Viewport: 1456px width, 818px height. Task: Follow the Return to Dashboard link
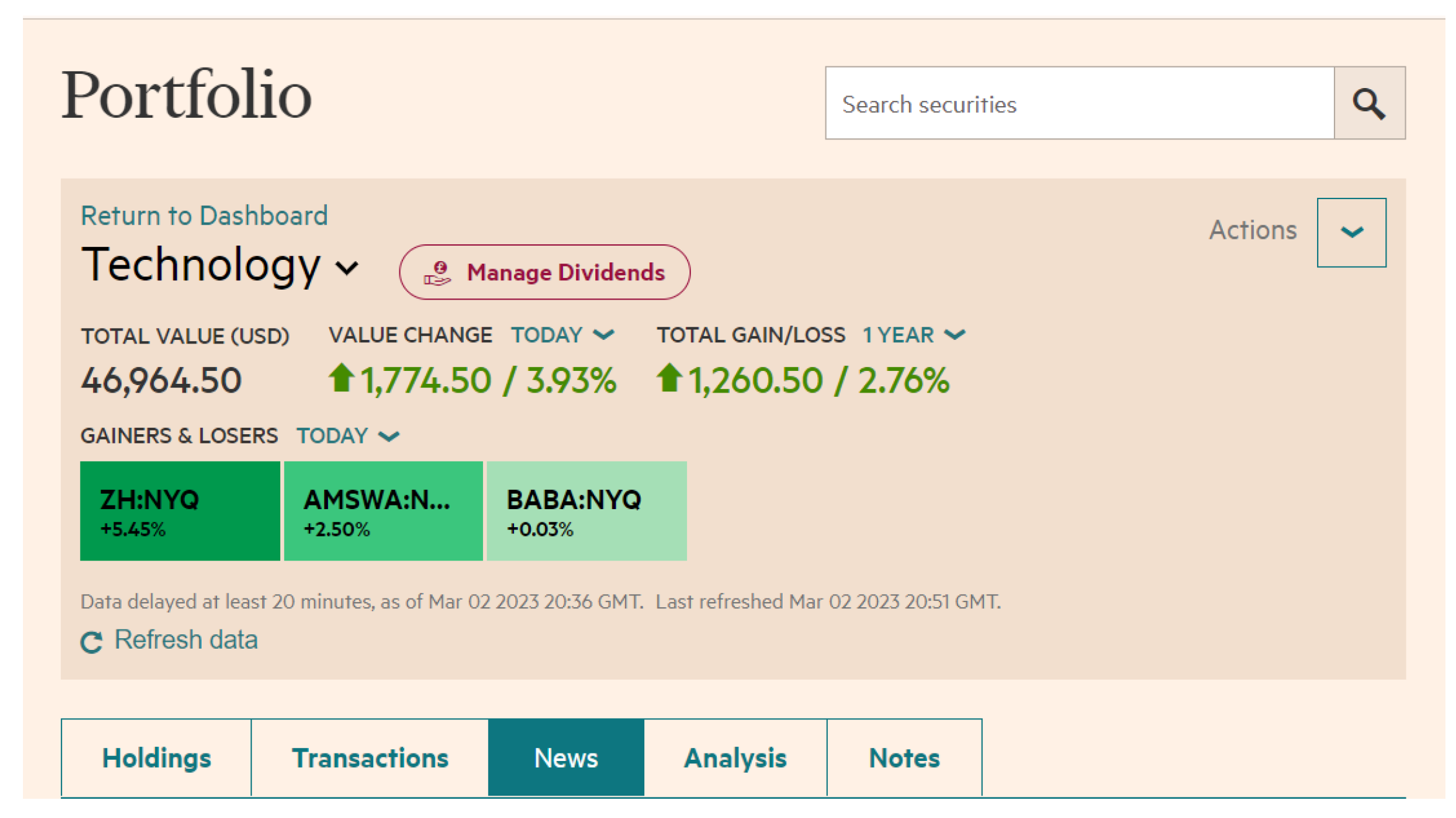[204, 216]
